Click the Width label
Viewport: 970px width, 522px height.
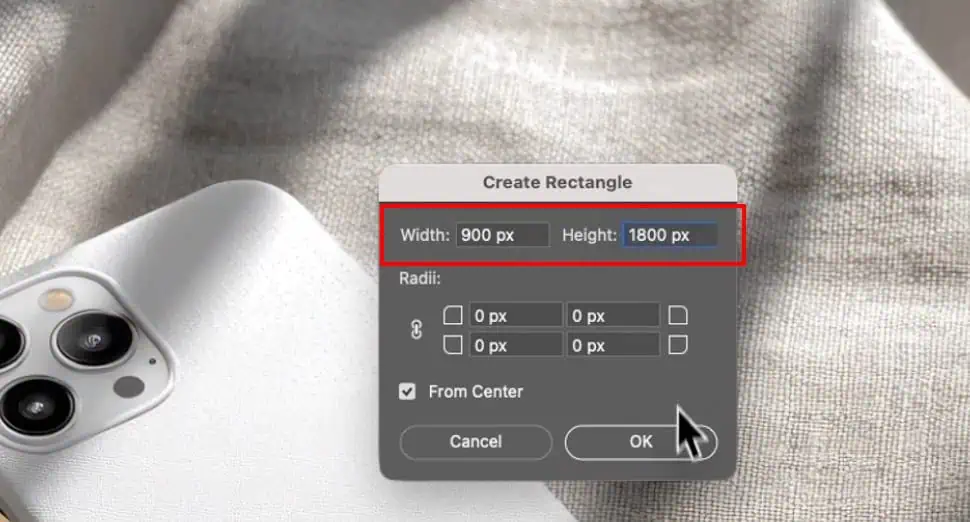425,235
